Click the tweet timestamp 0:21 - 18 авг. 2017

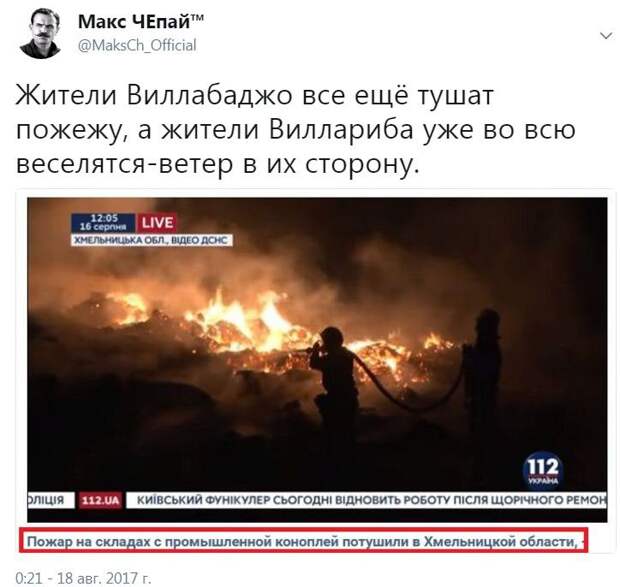coord(83,578)
